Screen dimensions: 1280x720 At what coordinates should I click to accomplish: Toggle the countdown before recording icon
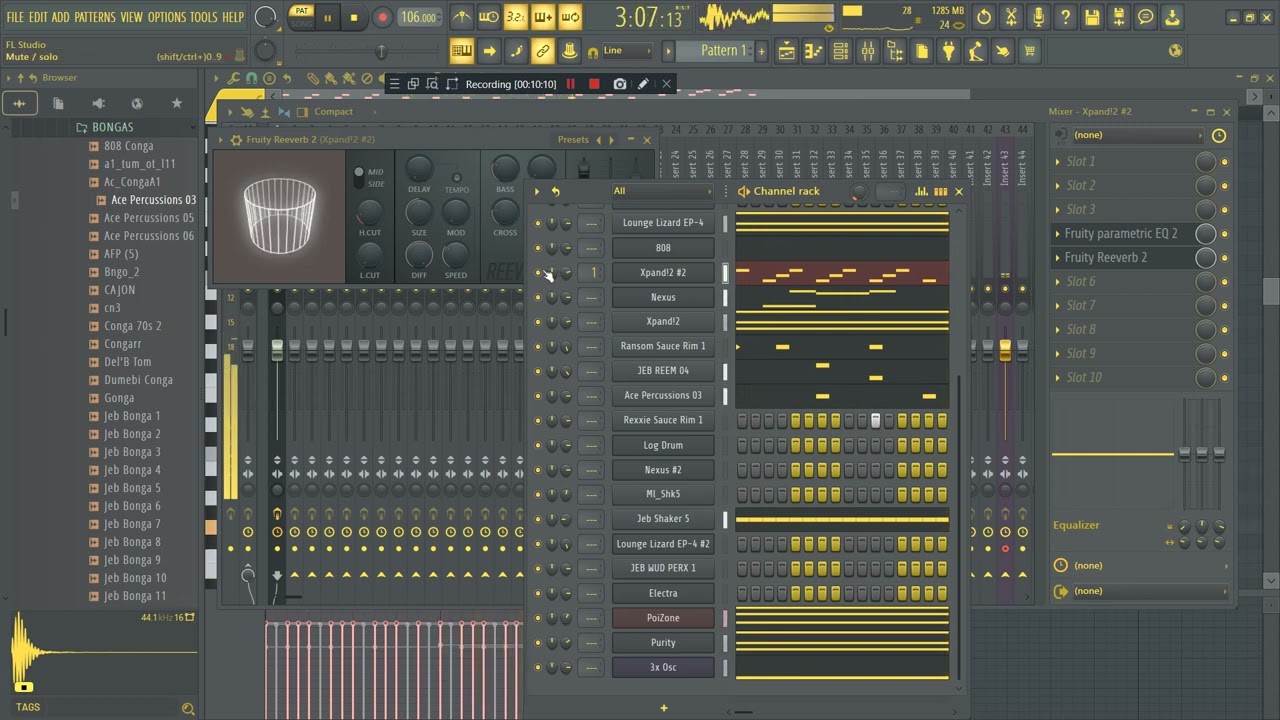515,17
